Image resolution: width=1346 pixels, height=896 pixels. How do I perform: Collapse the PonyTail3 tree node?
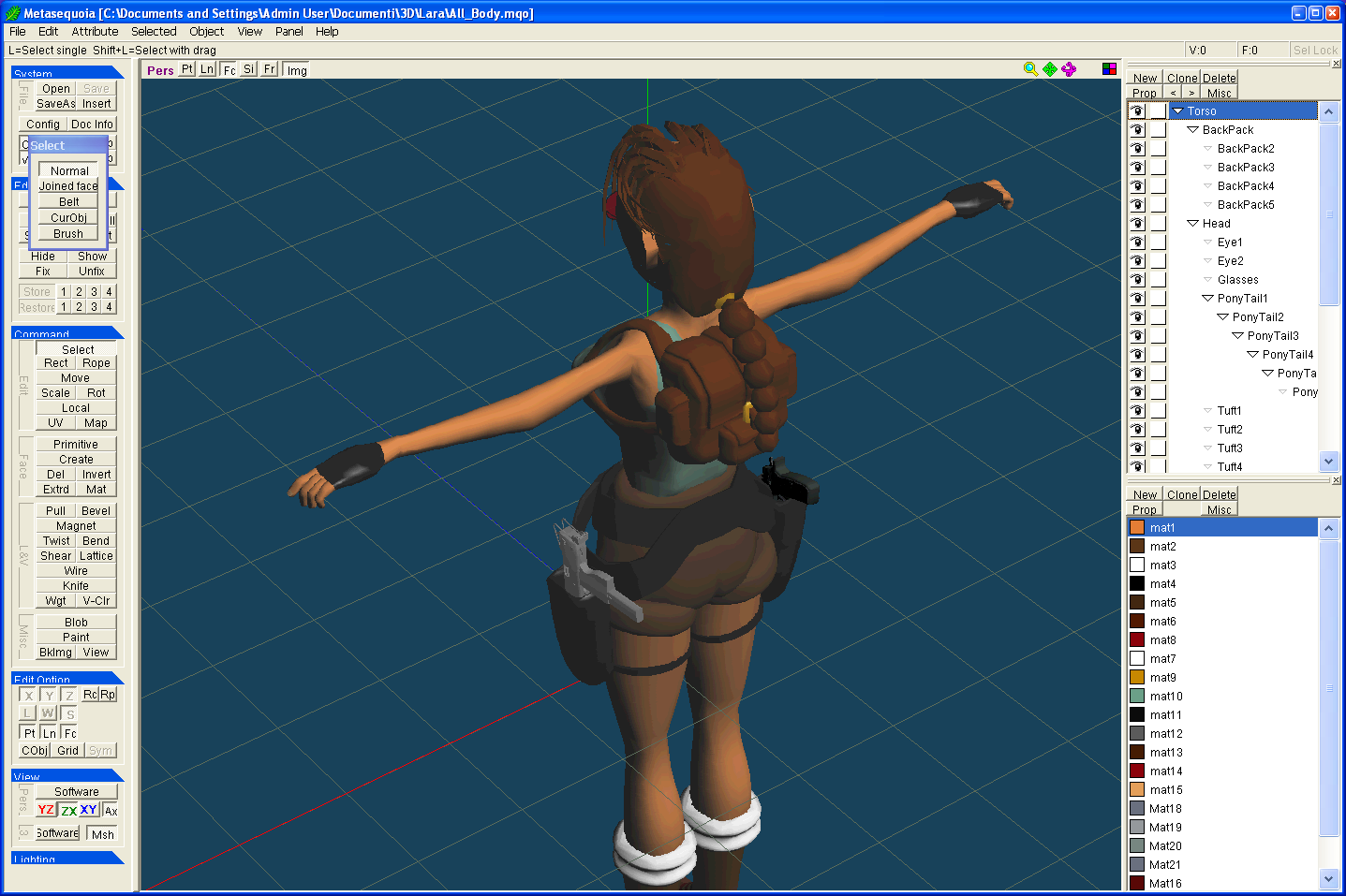pos(1237,336)
